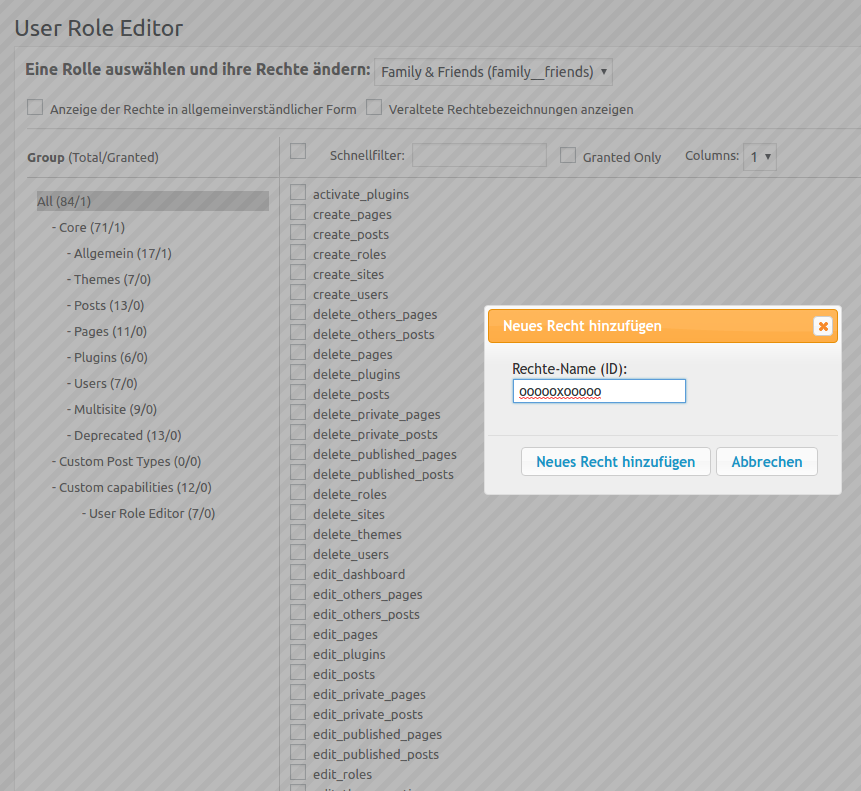Click the Rechte-Name (ID) input field

pyautogui.click(x=599, y=391)
